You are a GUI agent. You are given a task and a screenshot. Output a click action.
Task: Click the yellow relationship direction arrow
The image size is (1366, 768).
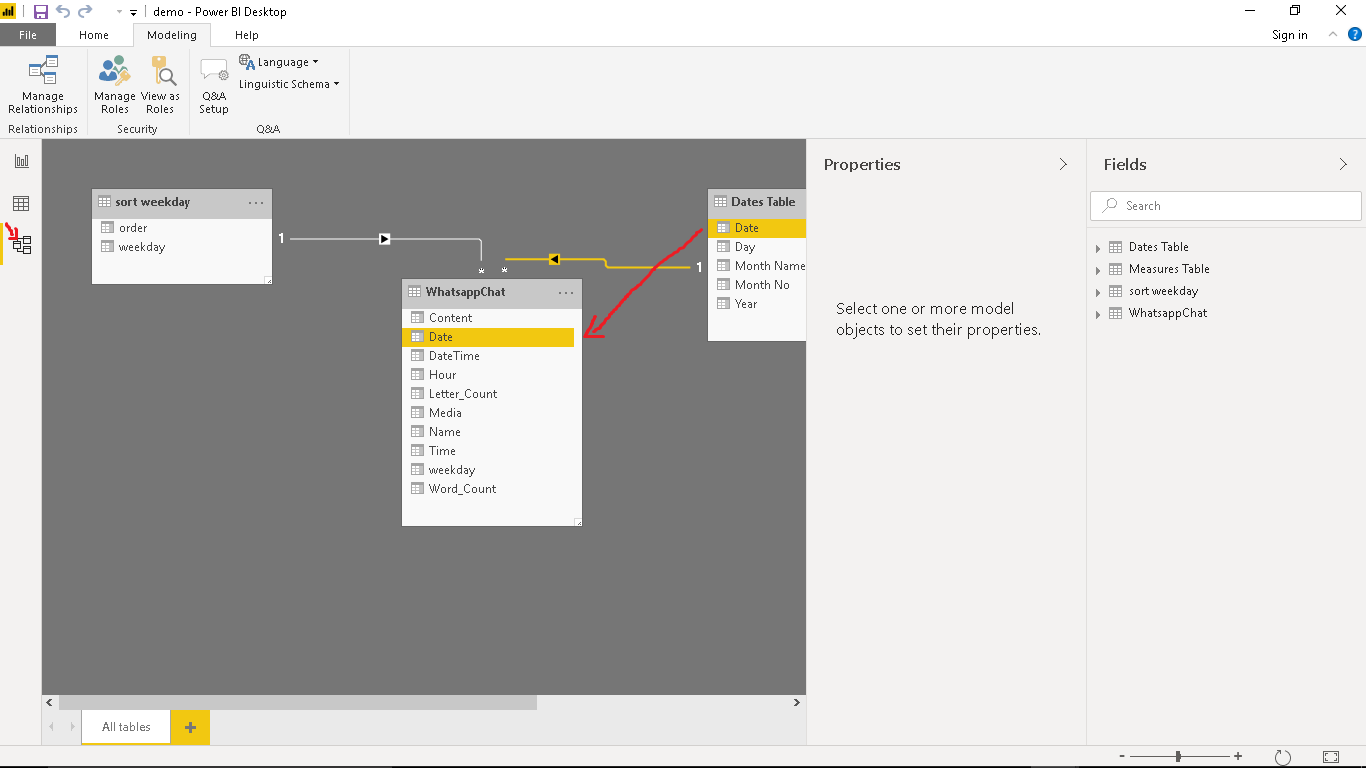click(x=554, y=259)
